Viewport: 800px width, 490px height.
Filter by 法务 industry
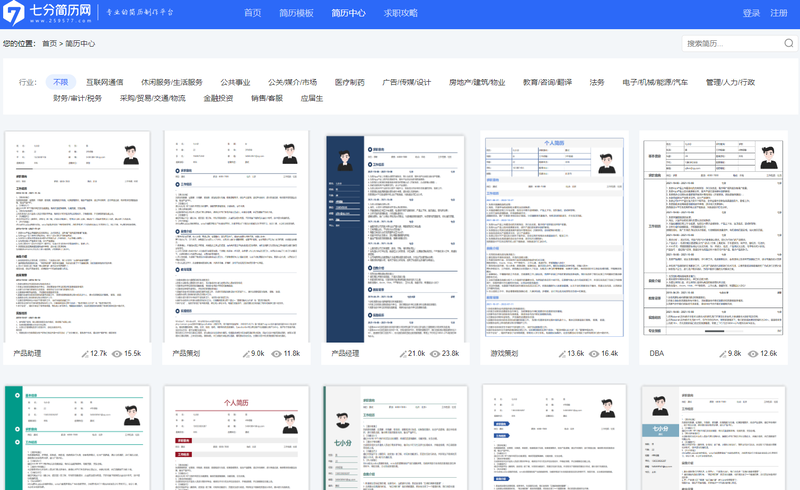pyautogui.click(x=597, y=82)
